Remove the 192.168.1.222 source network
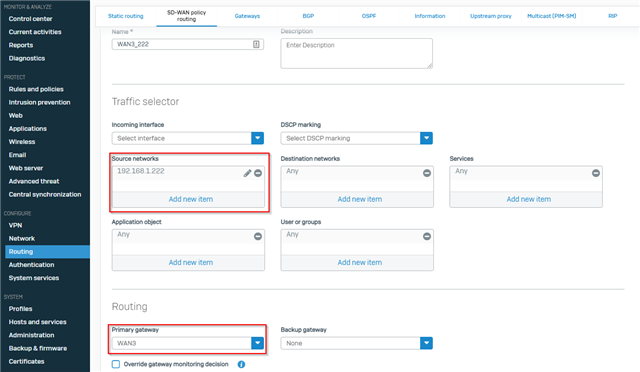Image resolution: width=640 pixels, height=372 pixels. point(258,173)
